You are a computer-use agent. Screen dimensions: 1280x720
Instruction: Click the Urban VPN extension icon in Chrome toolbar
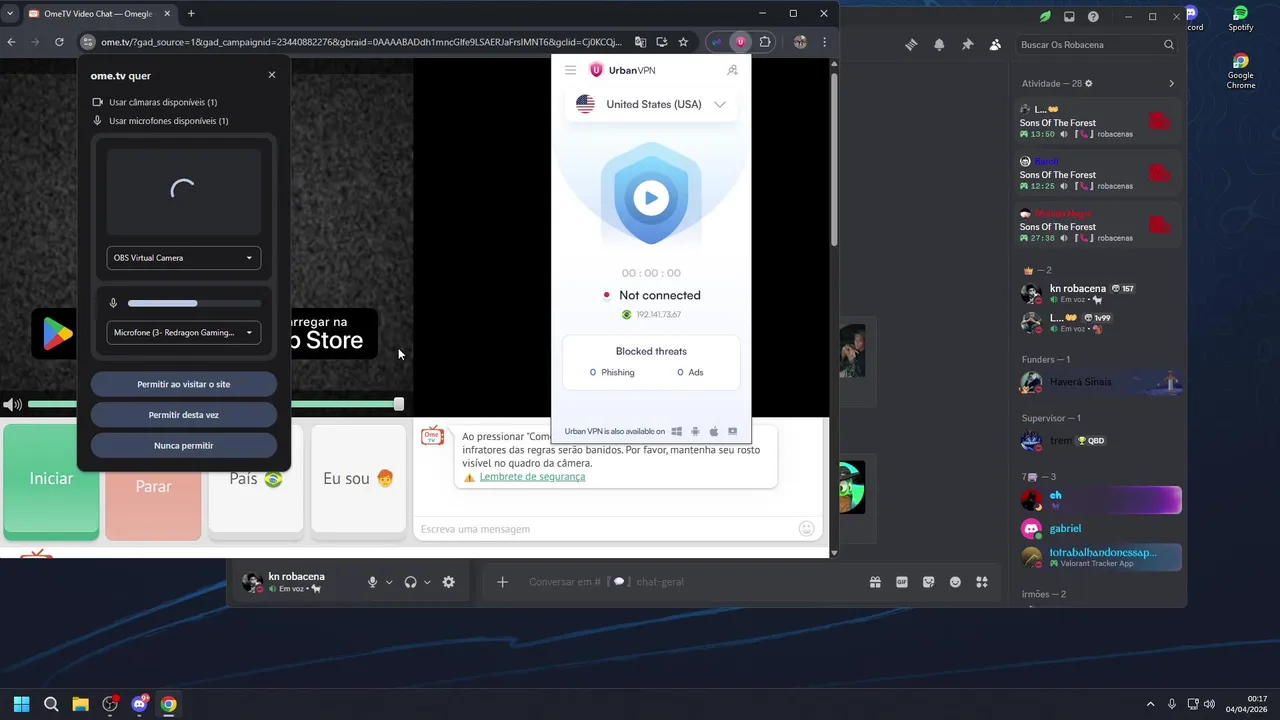740,42
